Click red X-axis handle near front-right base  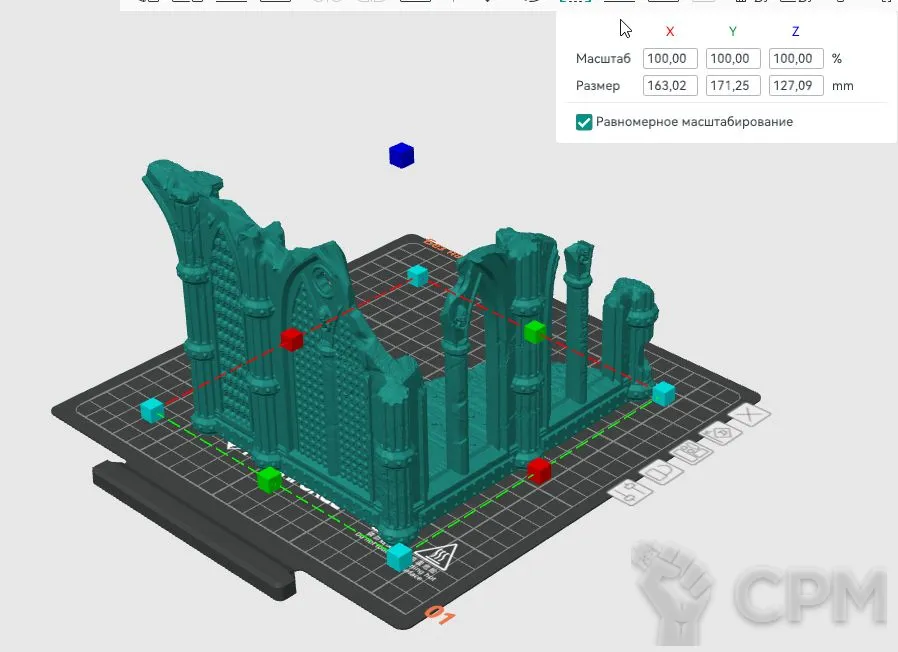pos(539,469)
